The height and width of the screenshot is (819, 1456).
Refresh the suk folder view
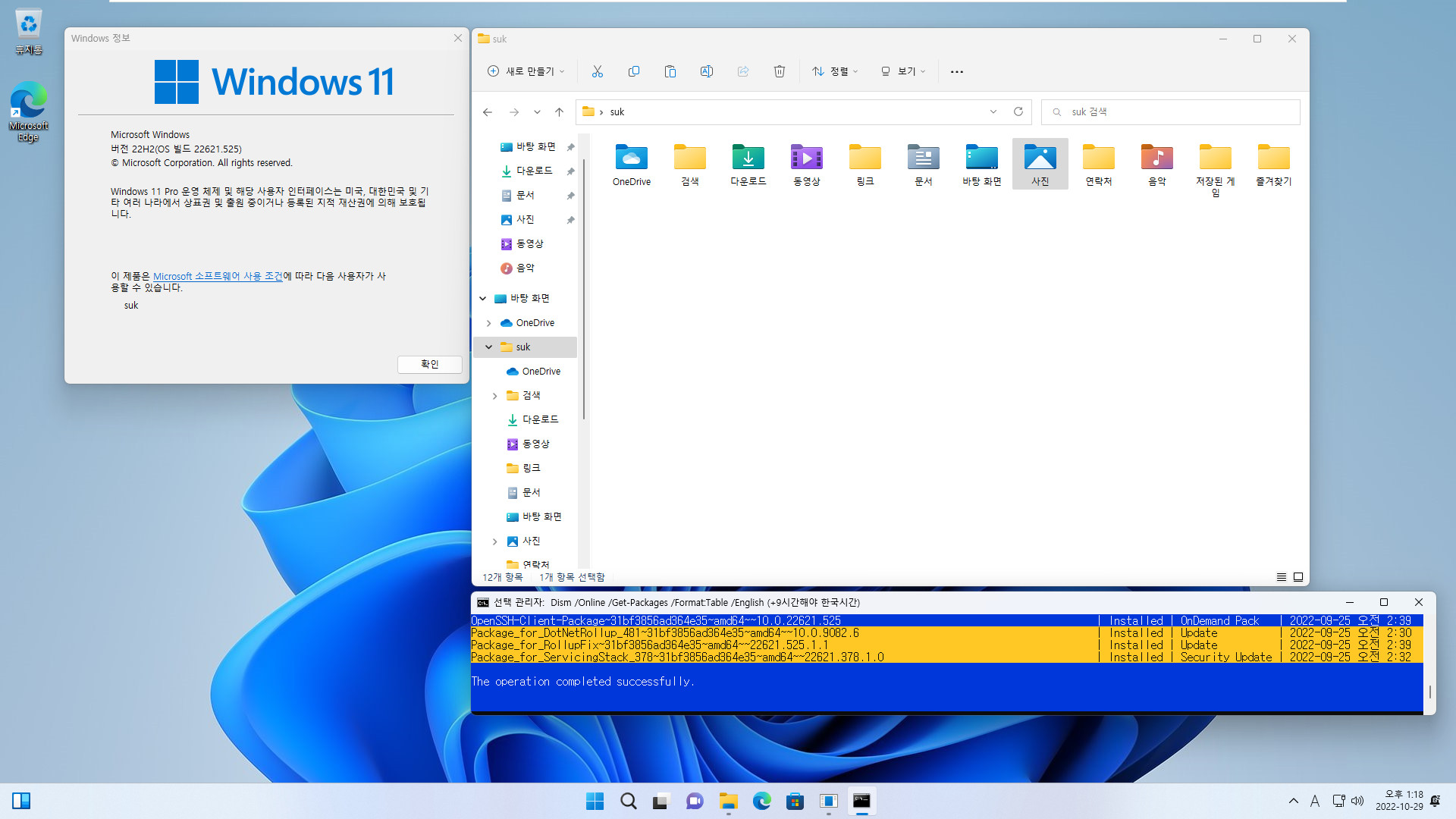pyautogui.click(x=1018, y=111)
